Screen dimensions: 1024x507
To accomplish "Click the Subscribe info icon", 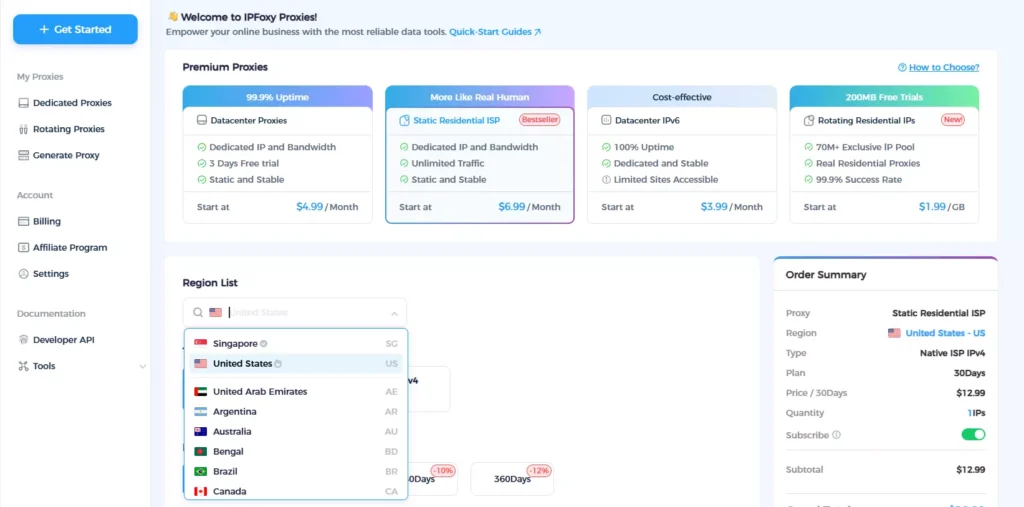I will (x=837, y=435).
